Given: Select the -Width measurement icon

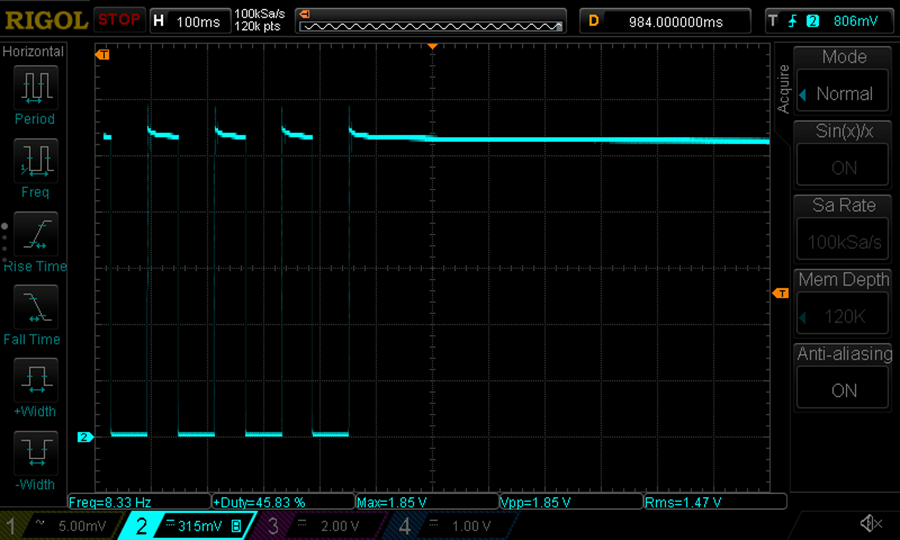Looking at the screenshot, I should coord(36,452).
